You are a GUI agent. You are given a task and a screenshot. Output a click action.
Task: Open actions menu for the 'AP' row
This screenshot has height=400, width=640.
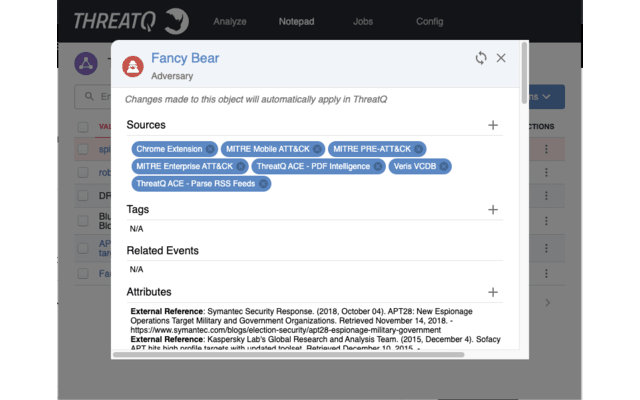tap(546, 248)
